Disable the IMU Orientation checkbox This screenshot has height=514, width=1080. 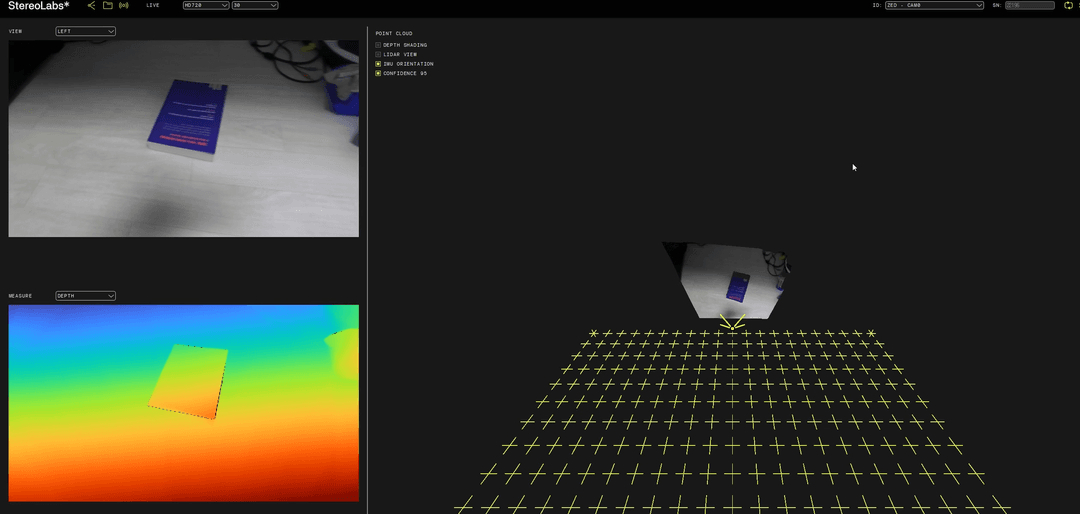point(378,64)
